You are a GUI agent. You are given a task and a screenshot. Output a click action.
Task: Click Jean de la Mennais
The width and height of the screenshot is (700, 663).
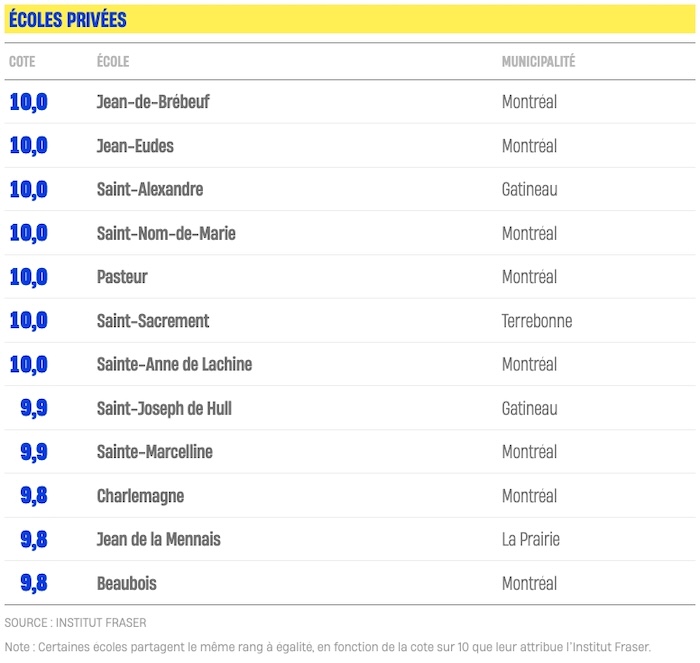pyautogui.click(x=159, y=540)
